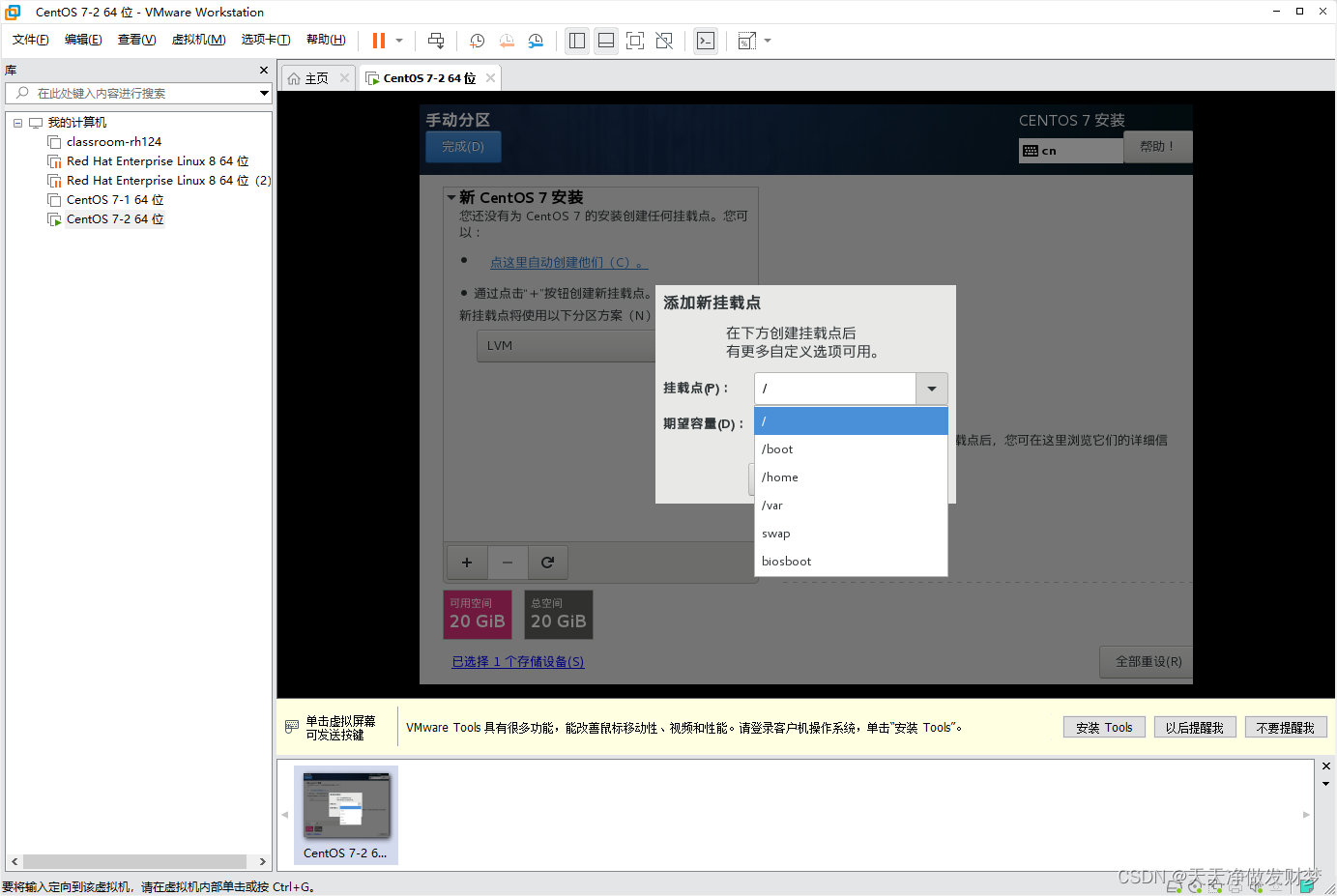Open the library search dropdown arrow
Screen dimensions: 1337x896
coord(264,93)
